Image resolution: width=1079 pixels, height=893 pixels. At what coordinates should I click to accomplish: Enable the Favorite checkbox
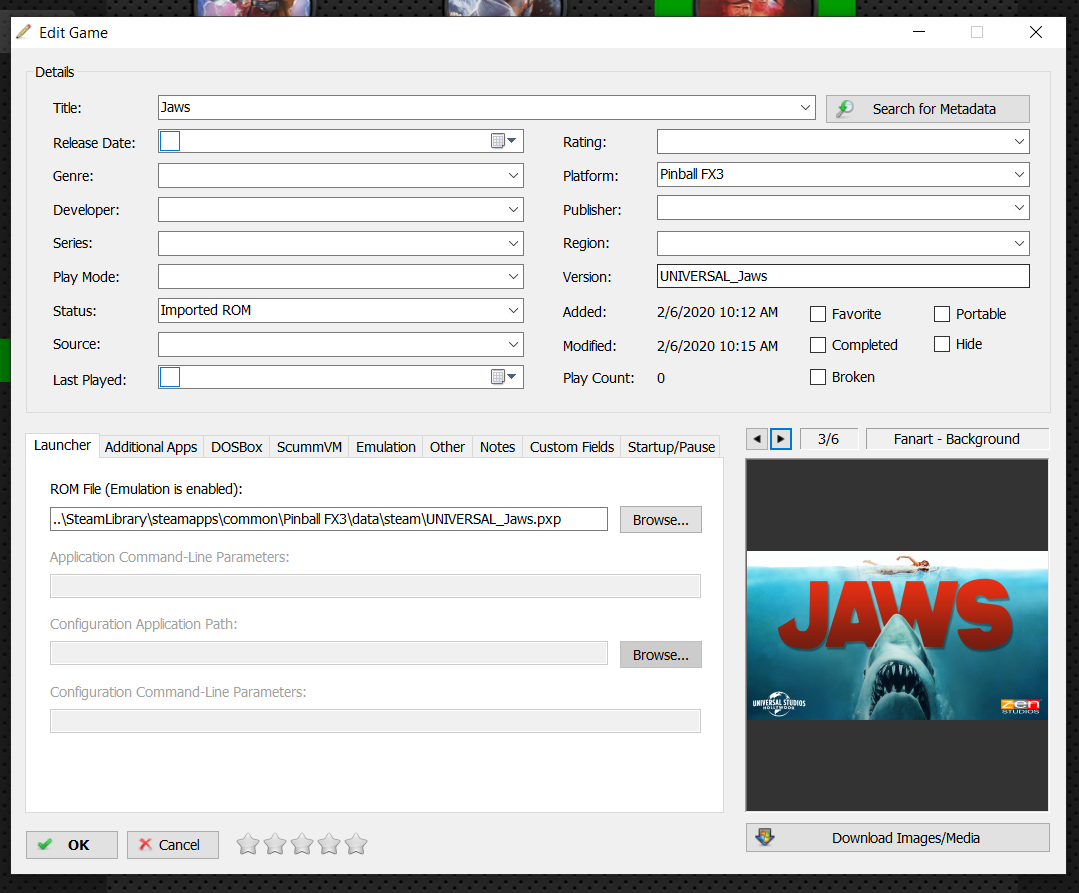tap(818, 314)
